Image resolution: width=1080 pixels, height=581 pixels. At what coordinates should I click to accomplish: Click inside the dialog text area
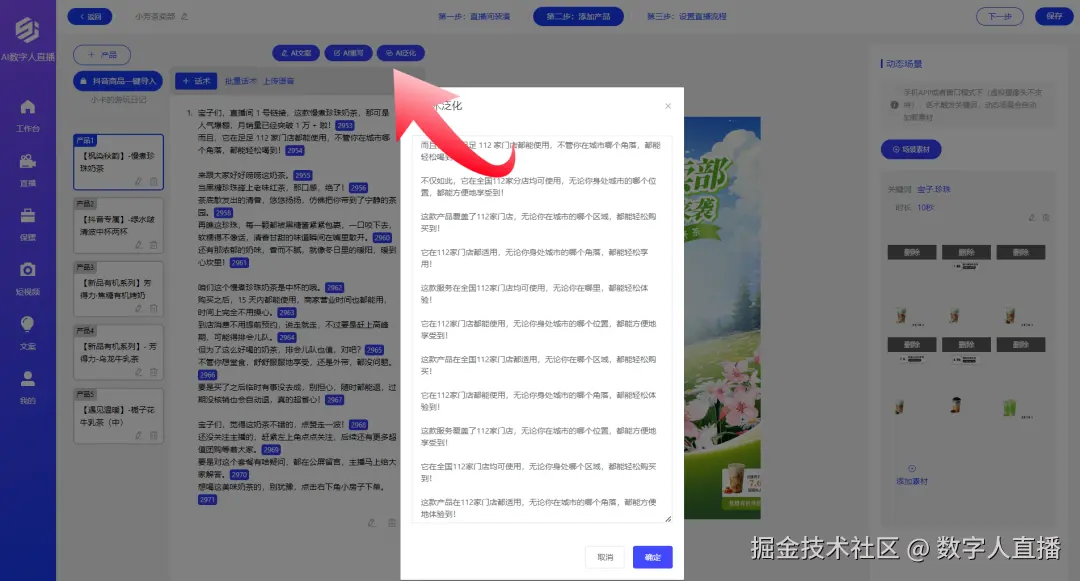coord(541,329)
